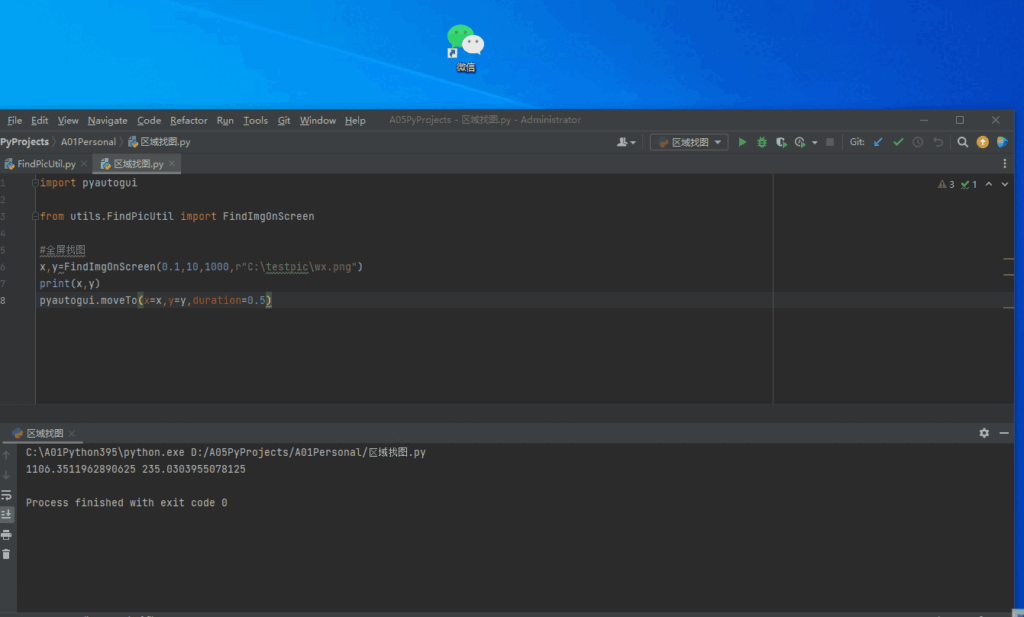Screen dimensions: 1024x617
Task: Open the Edit menu
Action: (x=39, y=121)
